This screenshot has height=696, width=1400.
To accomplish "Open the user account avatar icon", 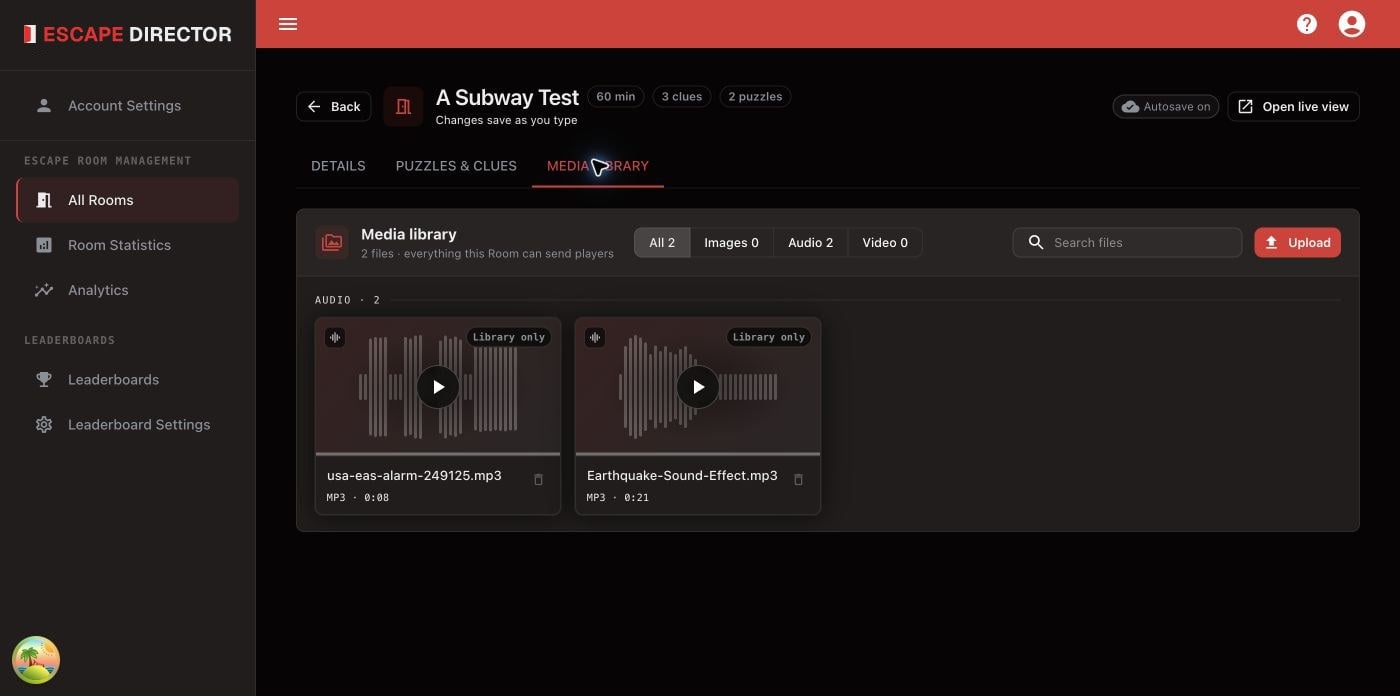I will pos(1352,24).
